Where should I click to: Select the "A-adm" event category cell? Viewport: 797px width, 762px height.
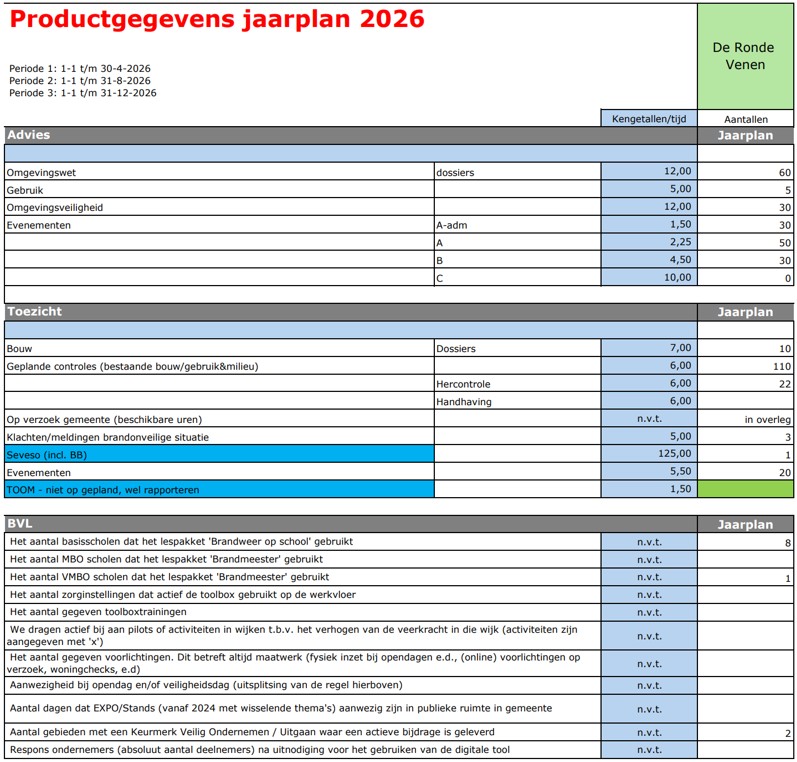point(452,225)
